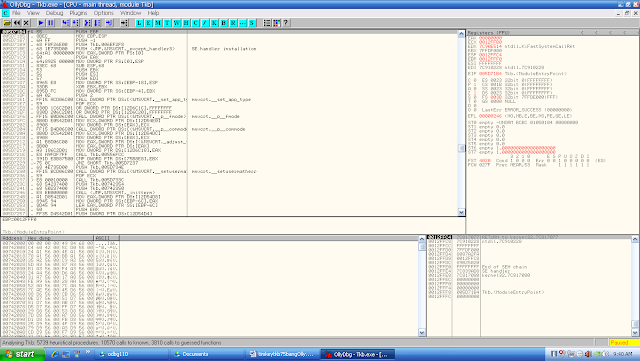This screenshot has width=640, height=361.
Task: Show CPU window with C icon
Action: [196, 23]
